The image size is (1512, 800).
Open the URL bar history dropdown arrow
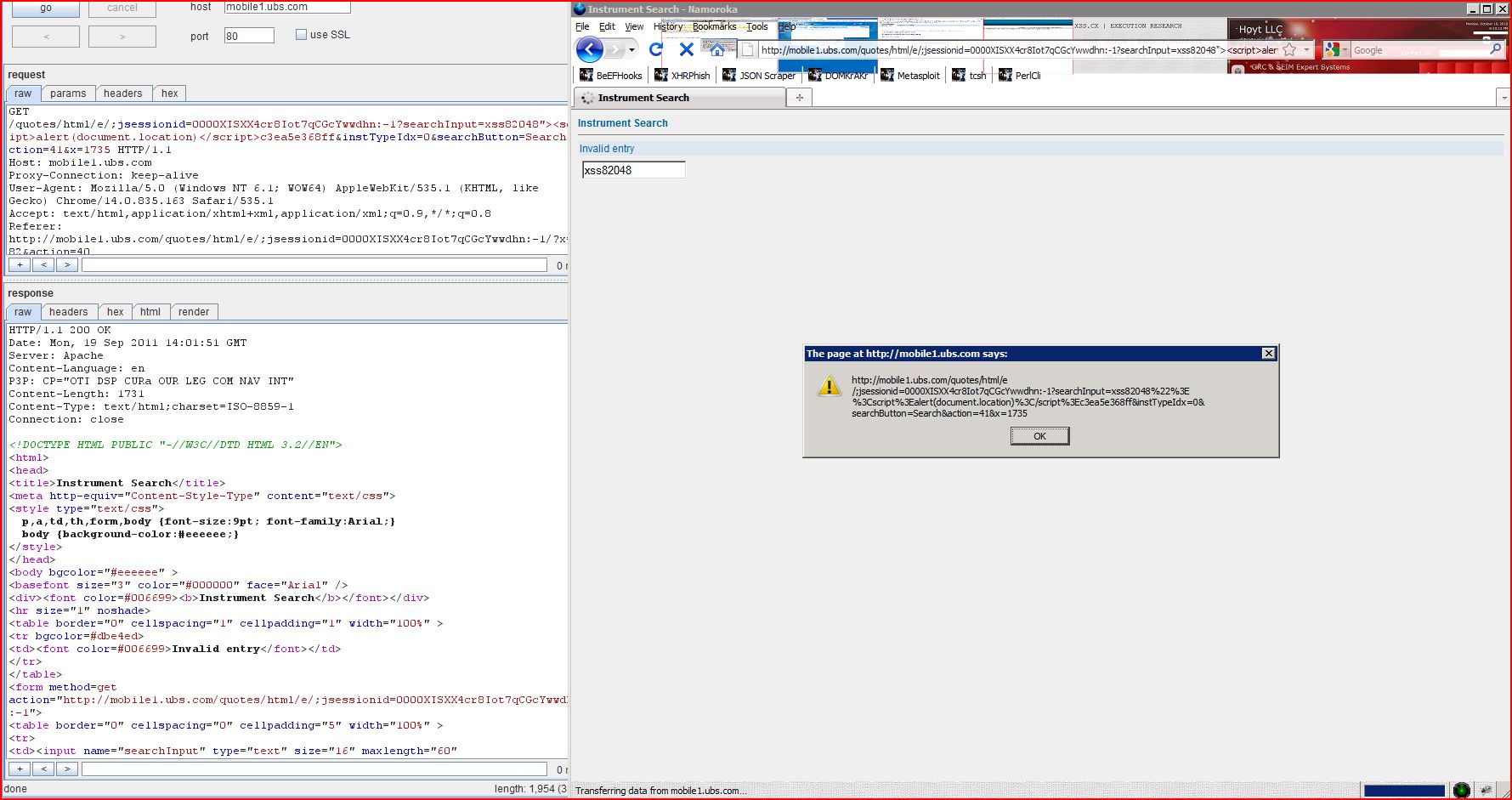point(1307,50)
